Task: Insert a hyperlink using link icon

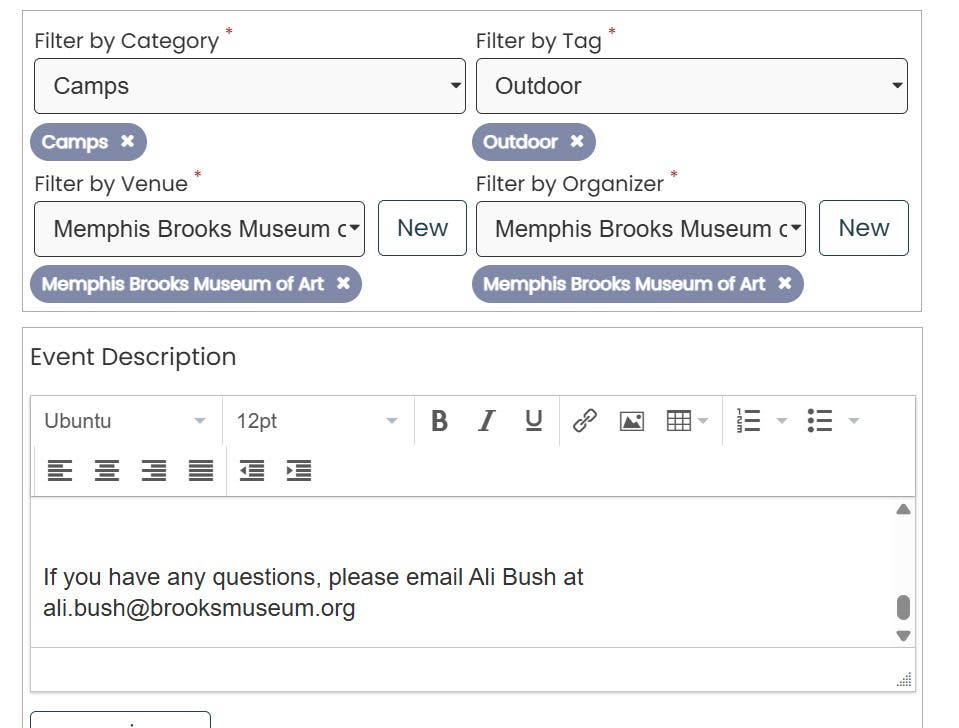Action: (584, 421)
